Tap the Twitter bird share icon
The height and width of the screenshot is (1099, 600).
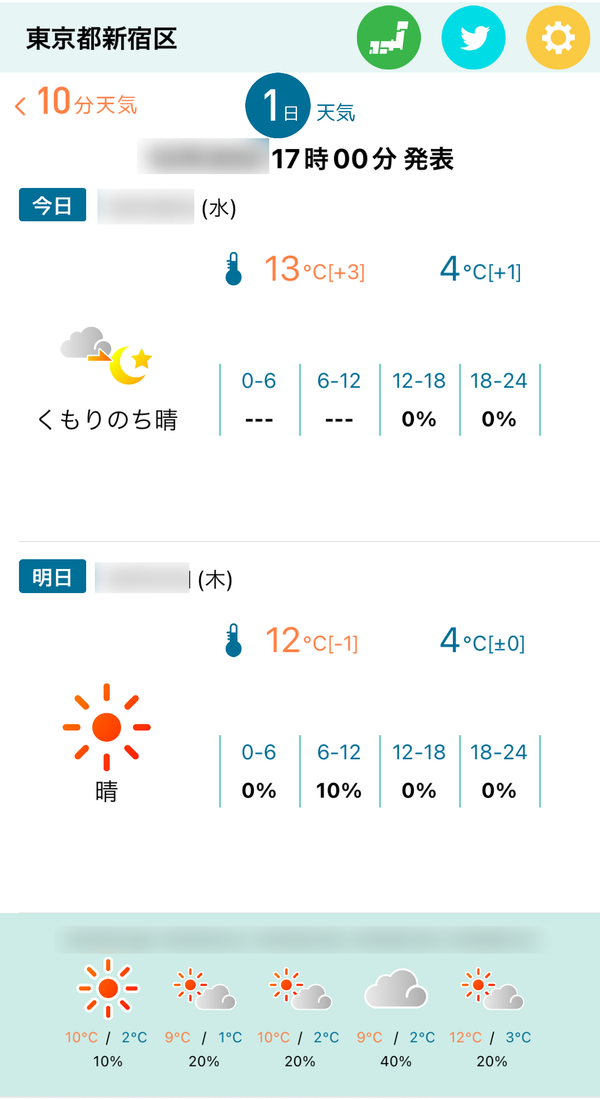click(474, 38)
